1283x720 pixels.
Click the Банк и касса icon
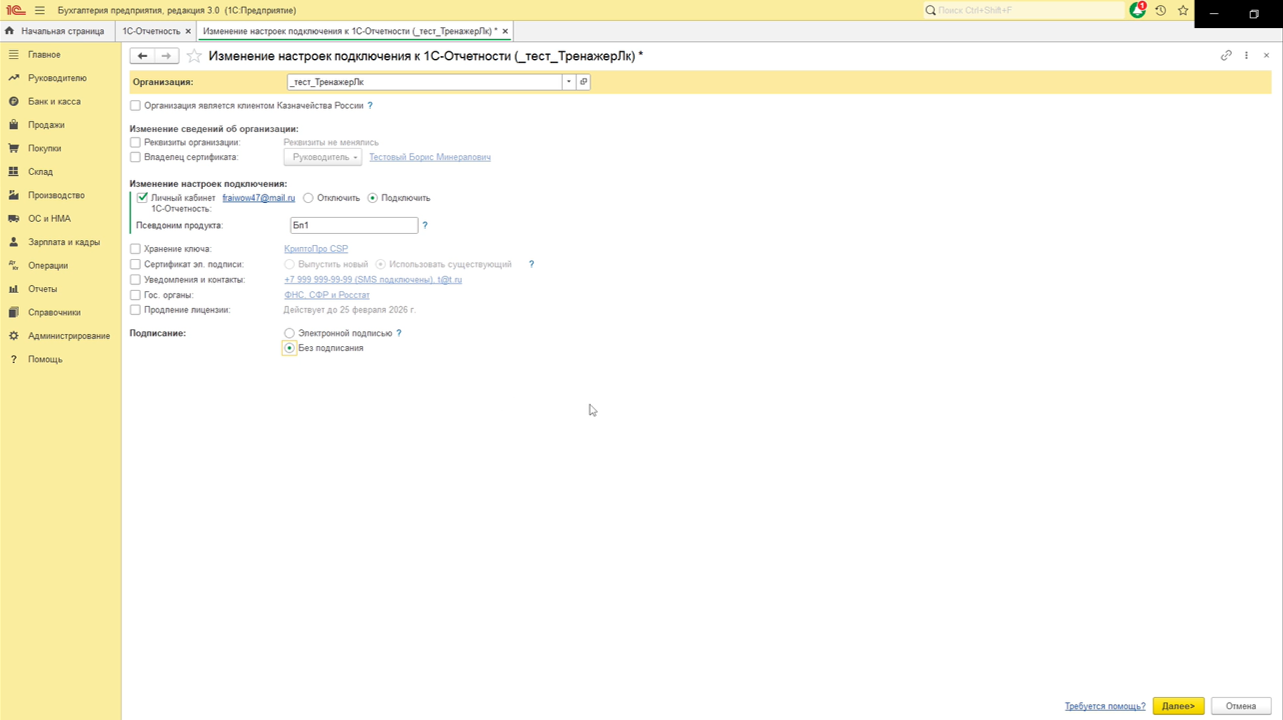coord(13,101)
